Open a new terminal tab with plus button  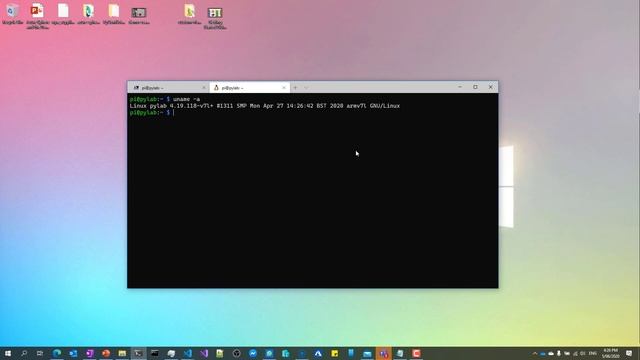295,88
